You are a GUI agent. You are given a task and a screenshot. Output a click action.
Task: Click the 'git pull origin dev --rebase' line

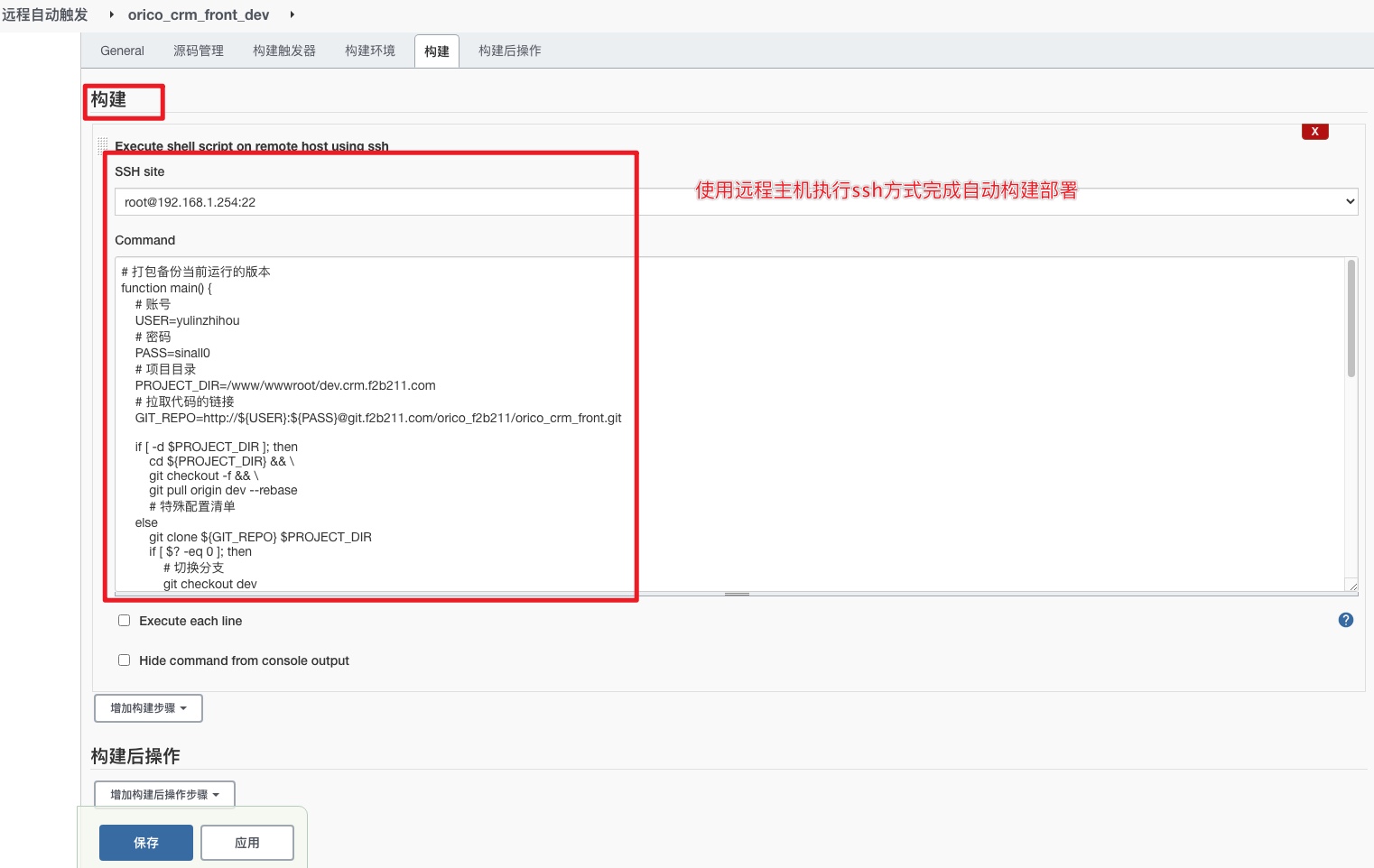pos(223,490)
